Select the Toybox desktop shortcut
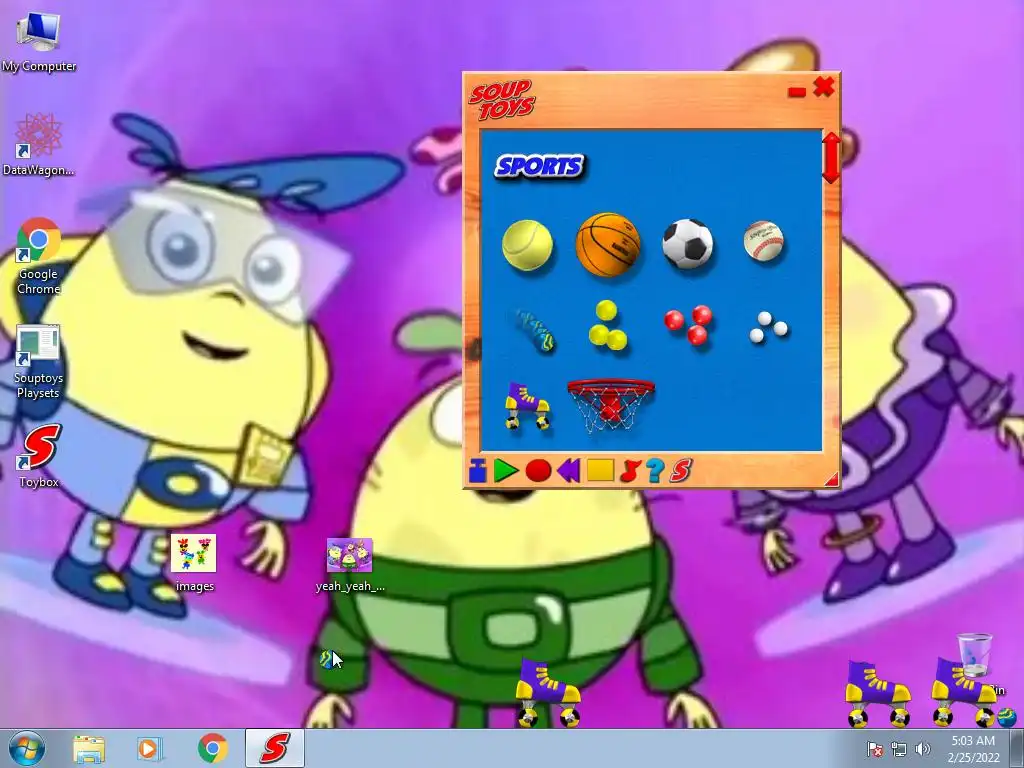 (39, 456)
